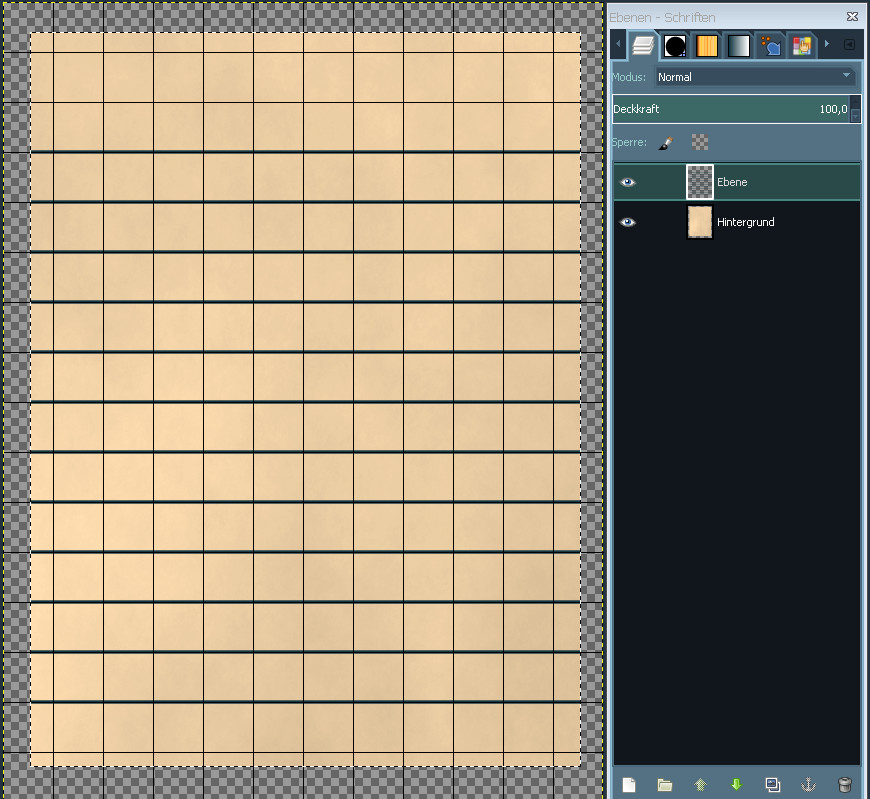This screenshot has width=870, height=799.
Task: Raise the layer with the up arrow
Action: point(700,785)
